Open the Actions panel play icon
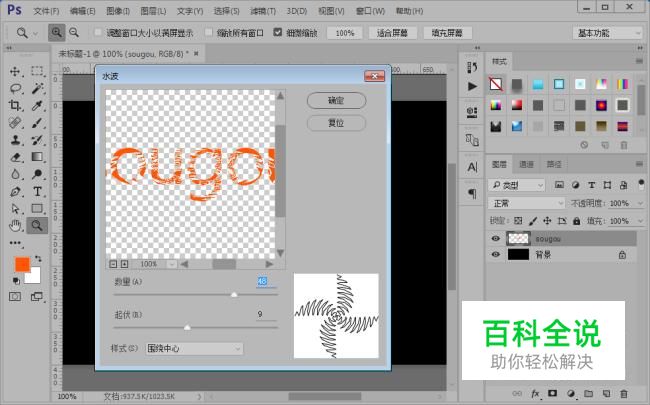This screenshot has width=650, height=405. 472,86
